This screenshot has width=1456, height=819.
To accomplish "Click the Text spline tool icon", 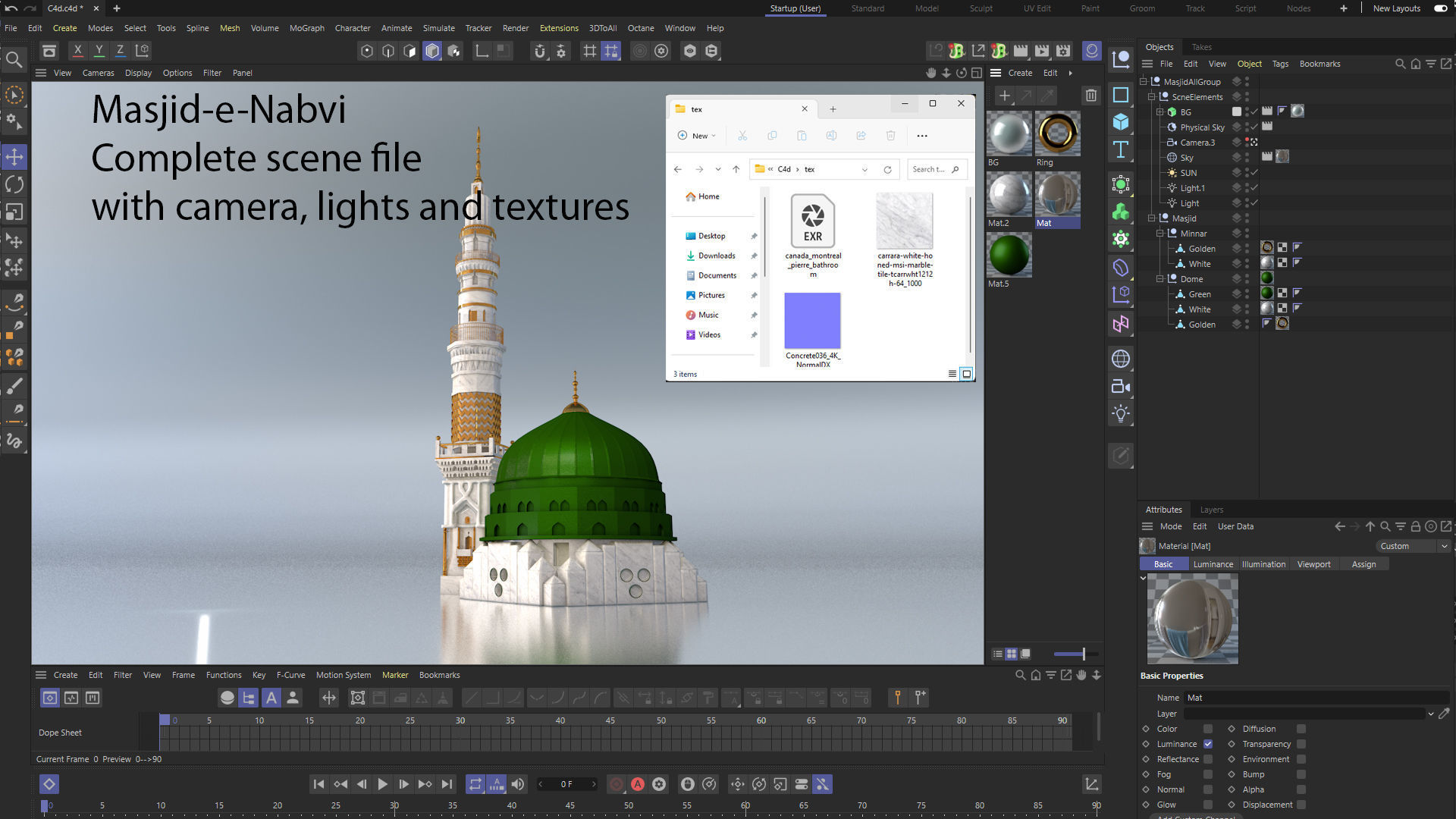I will click(1121, 149).
